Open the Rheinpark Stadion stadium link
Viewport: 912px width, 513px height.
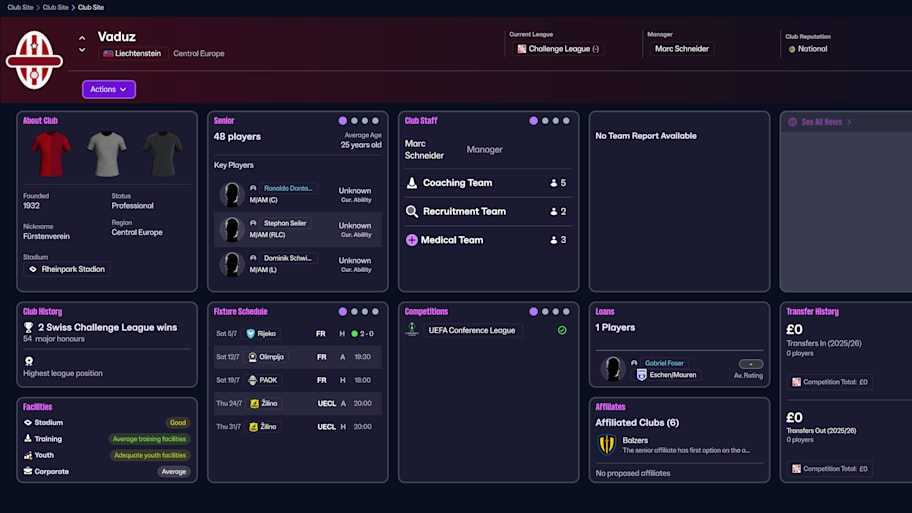click(67, 269)
